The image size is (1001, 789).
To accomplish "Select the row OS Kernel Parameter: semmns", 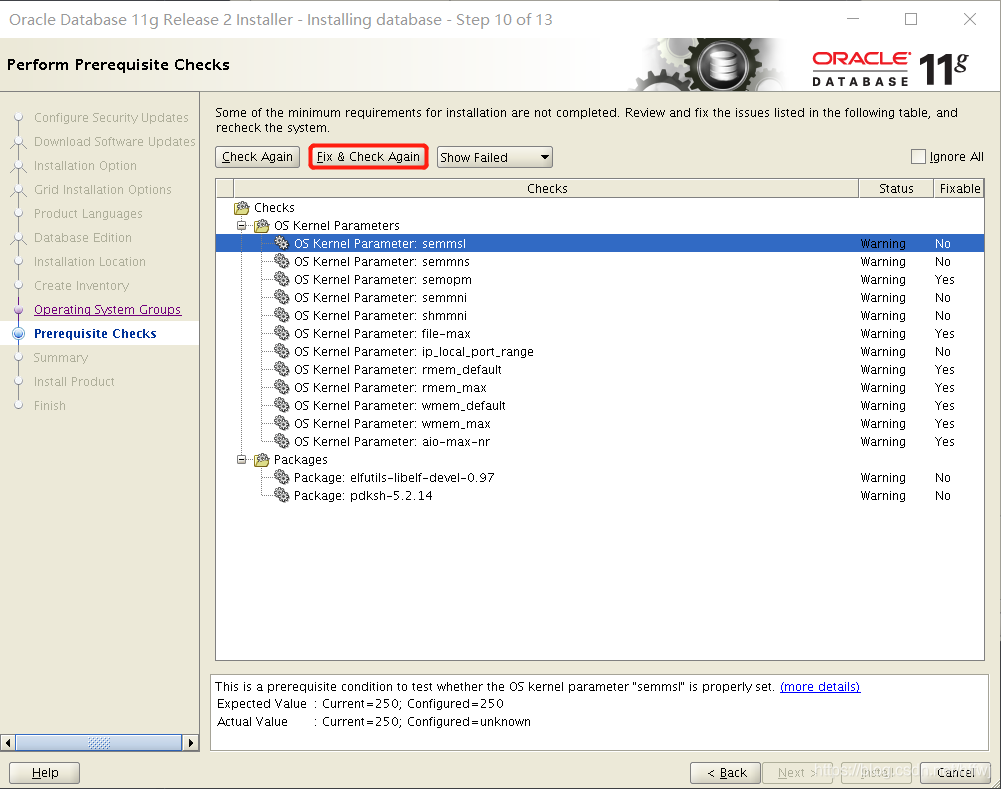I will pyautogui.click(x=600, y=261).
